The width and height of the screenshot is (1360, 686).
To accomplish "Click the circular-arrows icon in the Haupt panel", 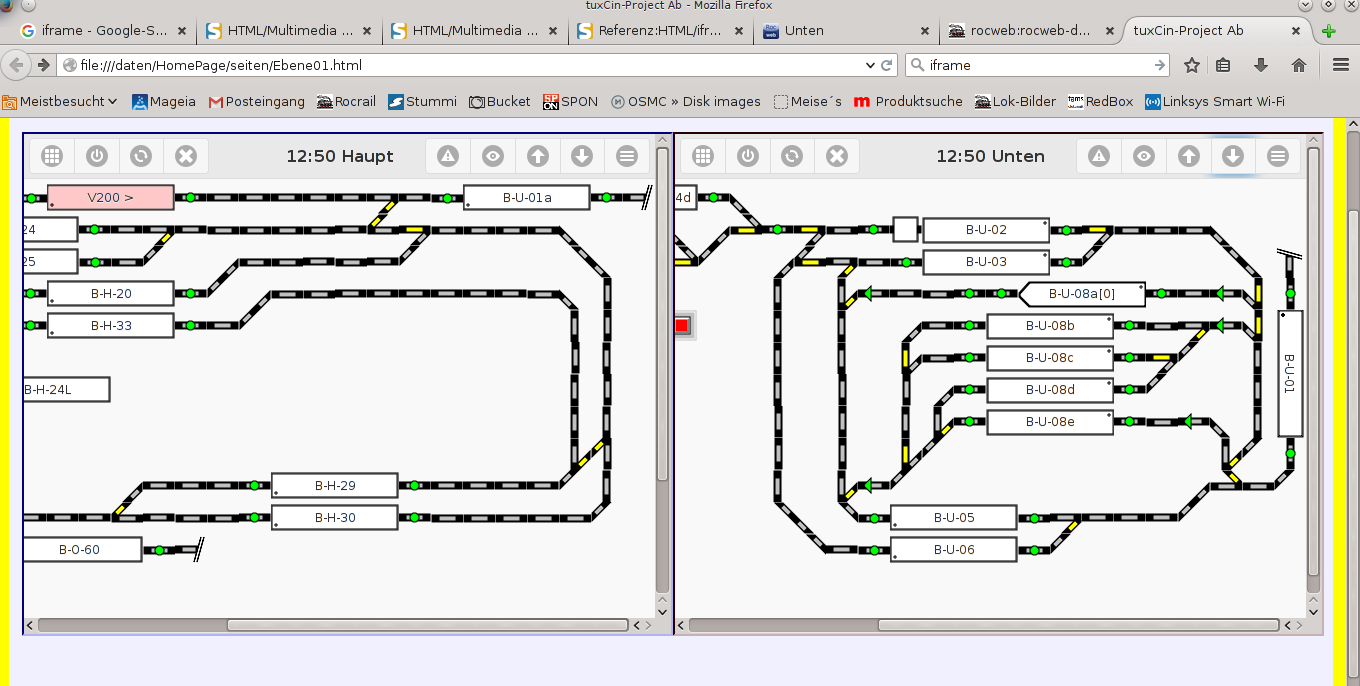I will [141, 156].
